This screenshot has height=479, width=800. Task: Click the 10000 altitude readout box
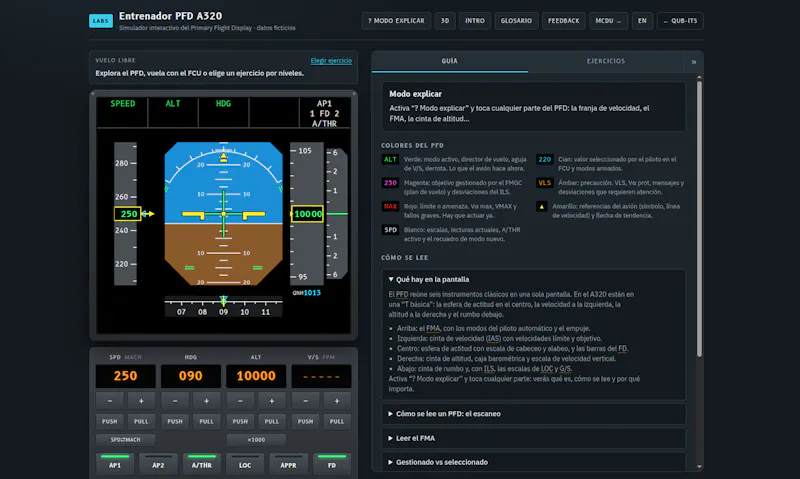[308, 214]
